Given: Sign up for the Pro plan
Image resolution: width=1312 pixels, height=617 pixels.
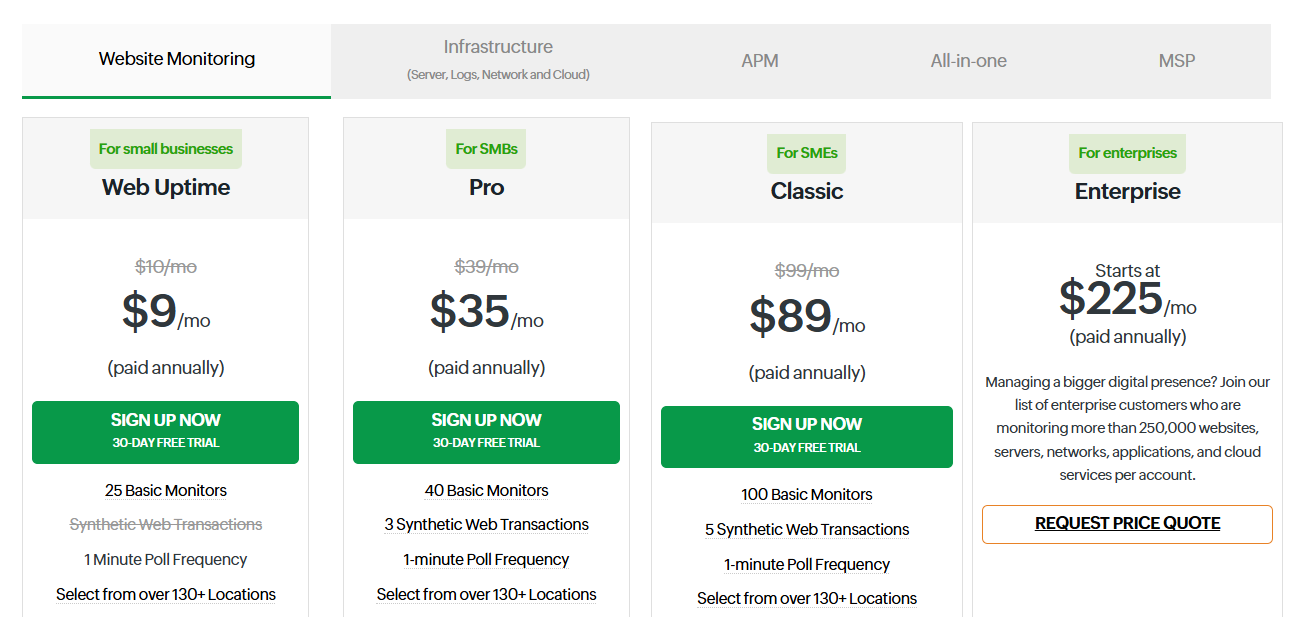Looking at the screenshot, I should 486,432.
